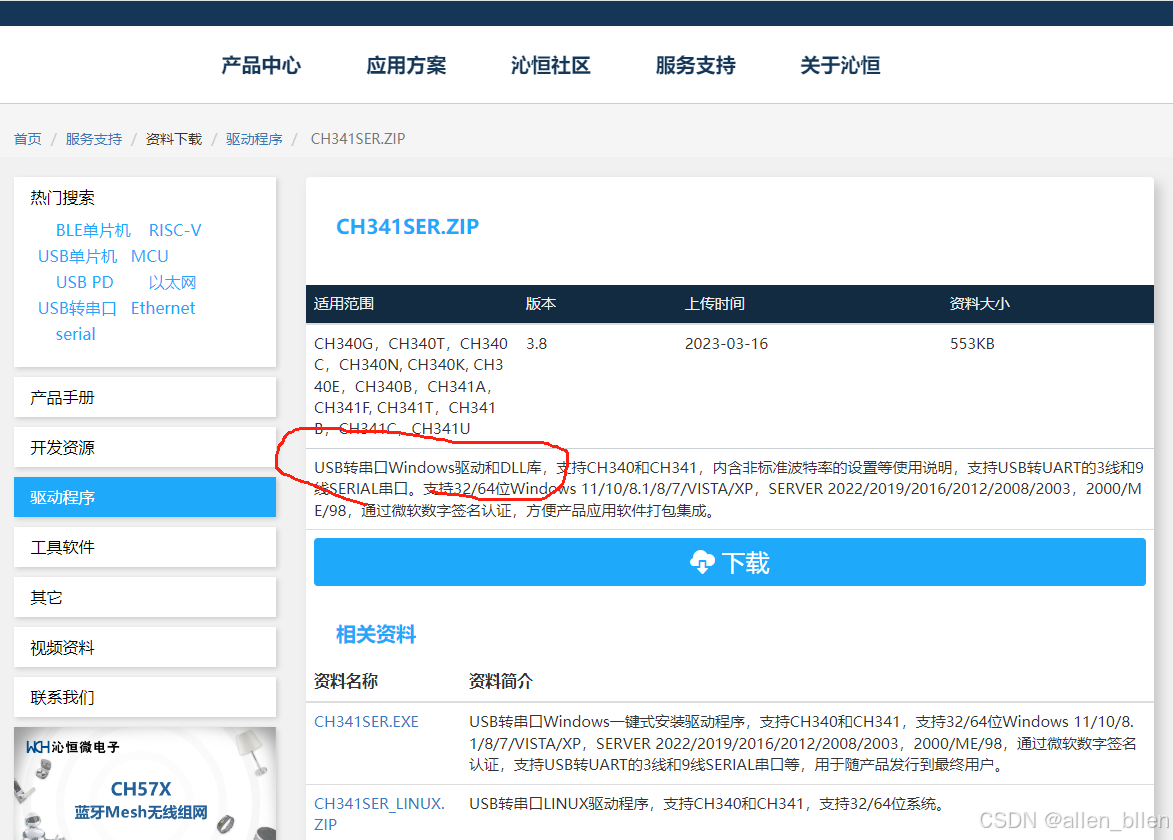Open 其它 in the sidebar
This screenshot has height=840, width=1173.
(145, 597)
